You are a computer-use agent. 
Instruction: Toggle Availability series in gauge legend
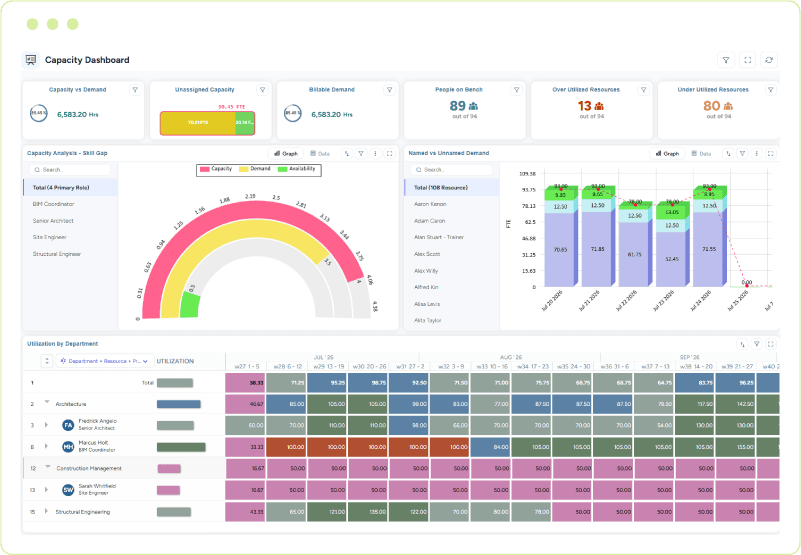point(297,169)
